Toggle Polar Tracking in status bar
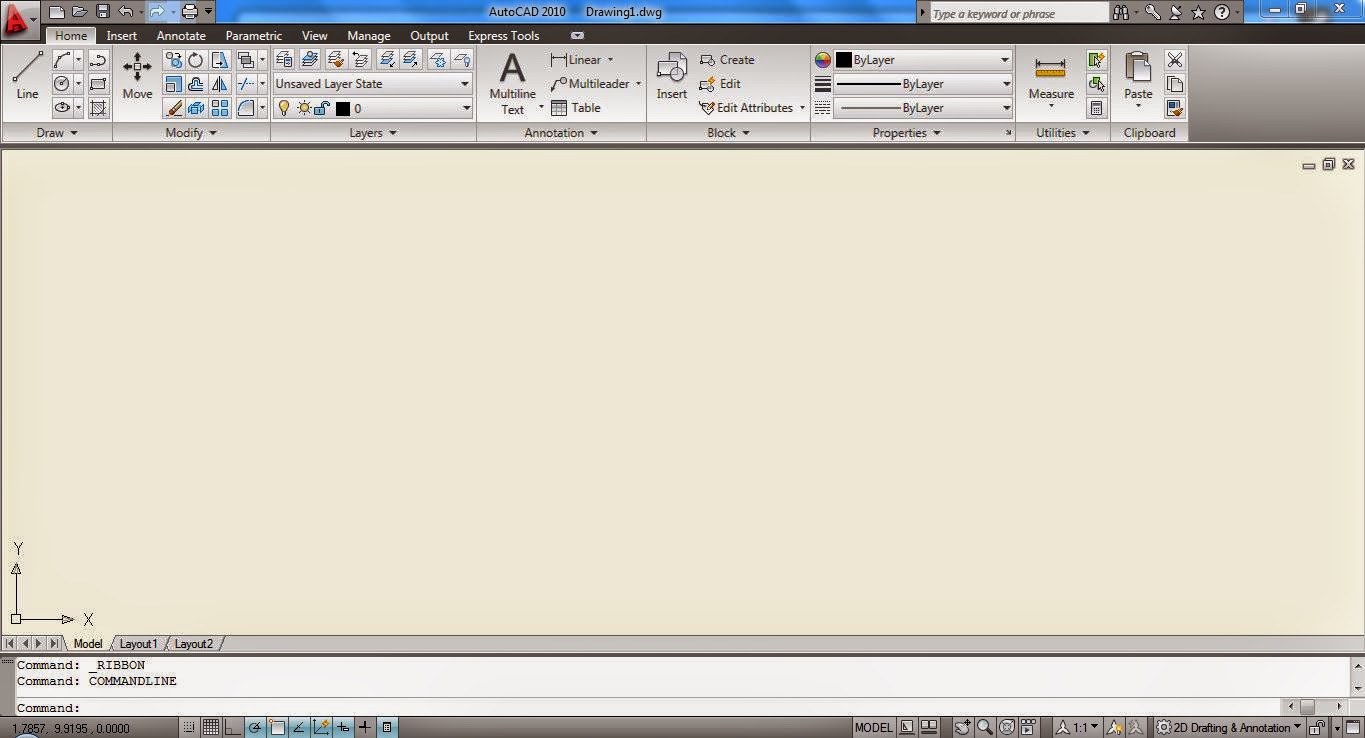The height and width of the screenshot is (738, 1365). pyautogui.click(x=255, y=728)
